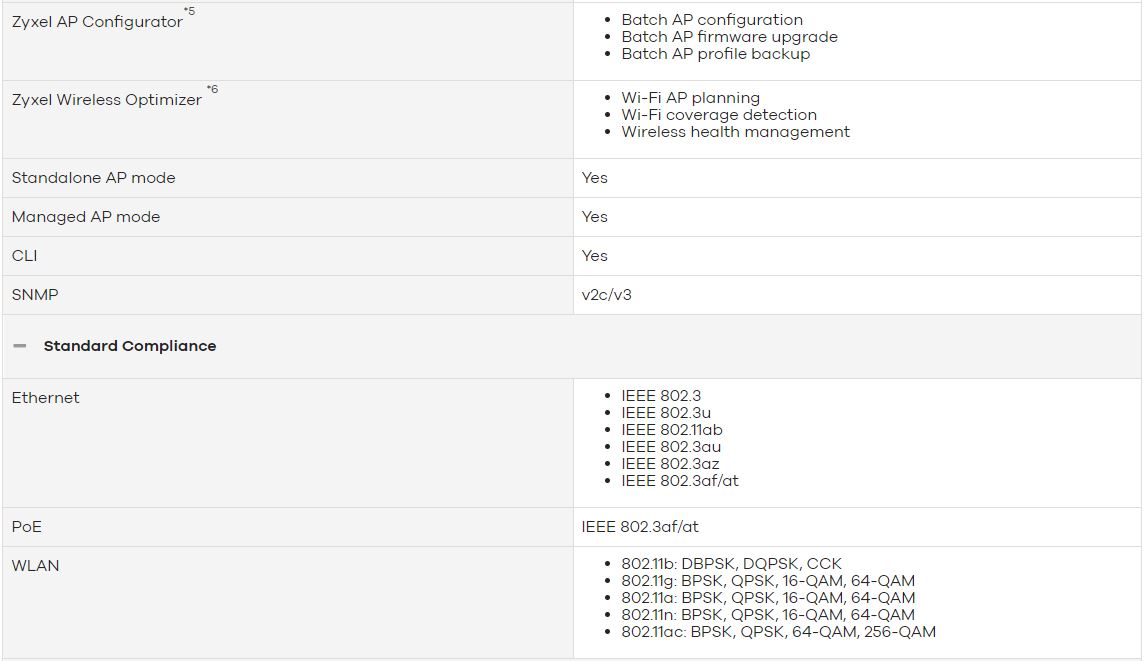
Task: Click the SNMP row label
Action: (35, 295)
